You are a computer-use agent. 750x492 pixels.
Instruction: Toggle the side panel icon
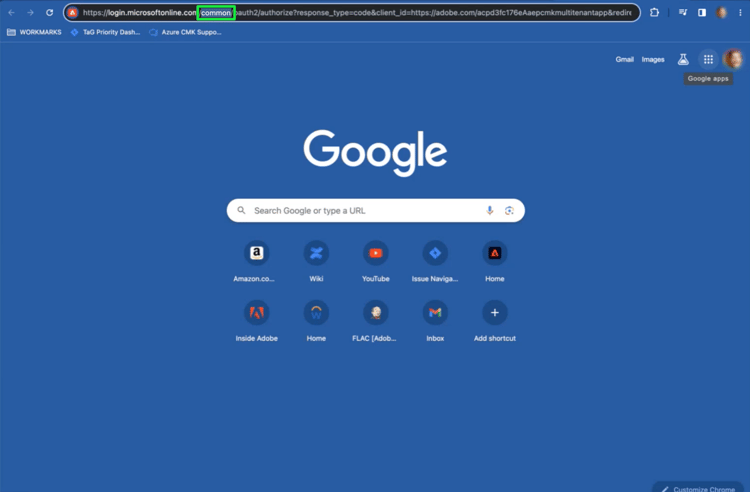click(x=702, y=13)
